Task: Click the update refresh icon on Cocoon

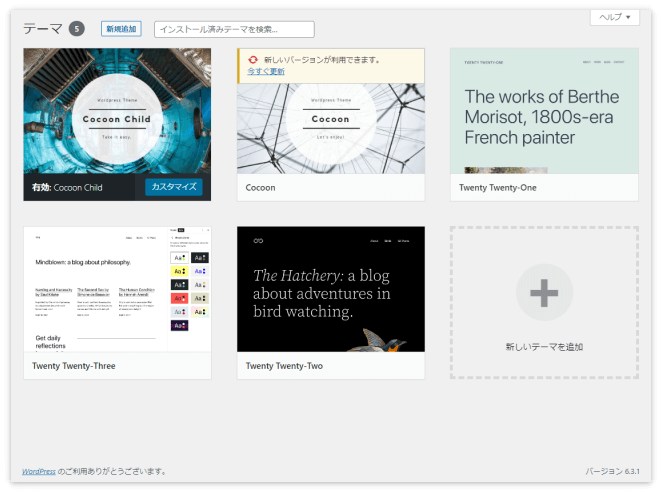Action: 253,60
